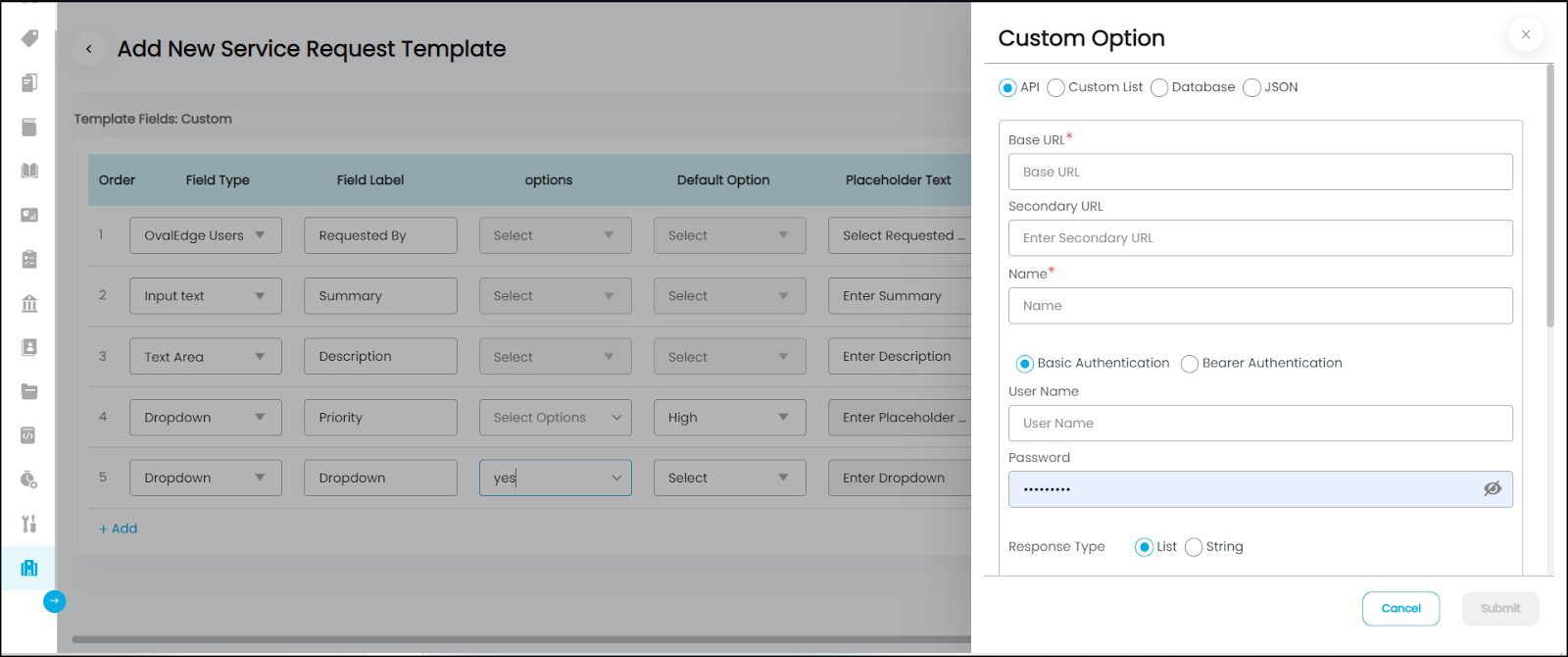This screenshot has width=1568, height=657.
Task: Click the code file sidebar icon
Action: [x=28, y=435]
